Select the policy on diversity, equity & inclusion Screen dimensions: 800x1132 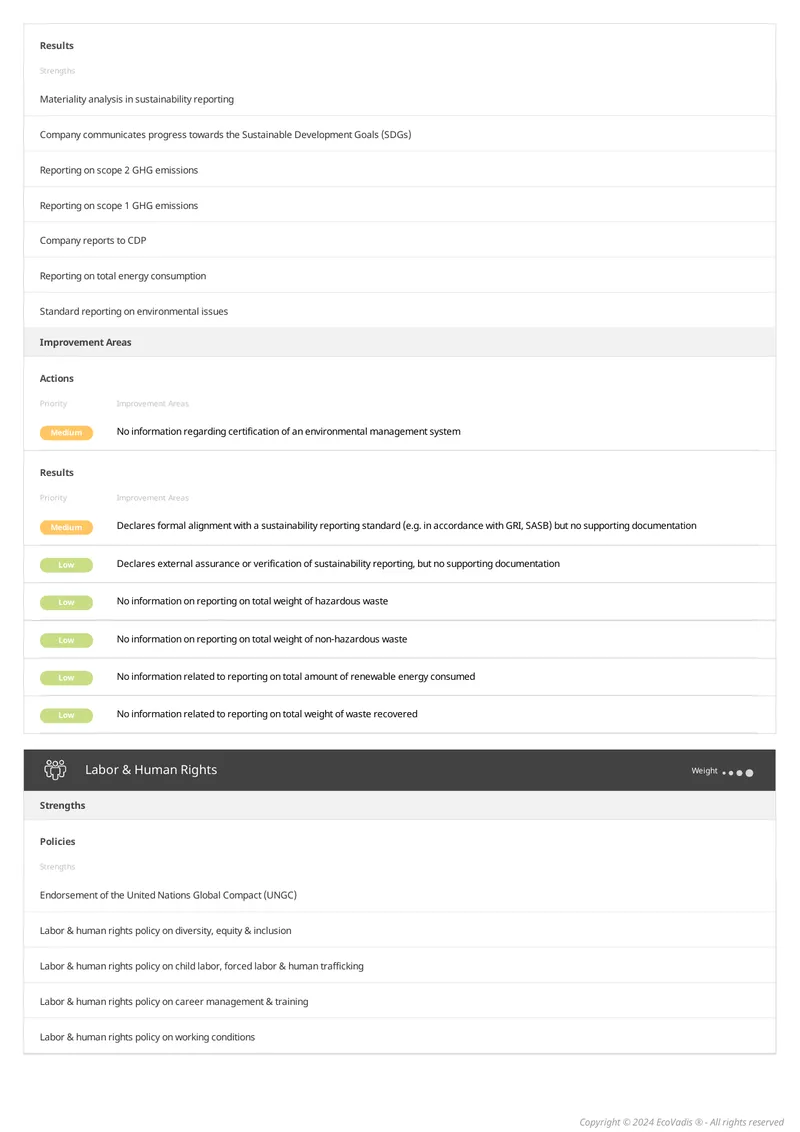click(399, 930)
